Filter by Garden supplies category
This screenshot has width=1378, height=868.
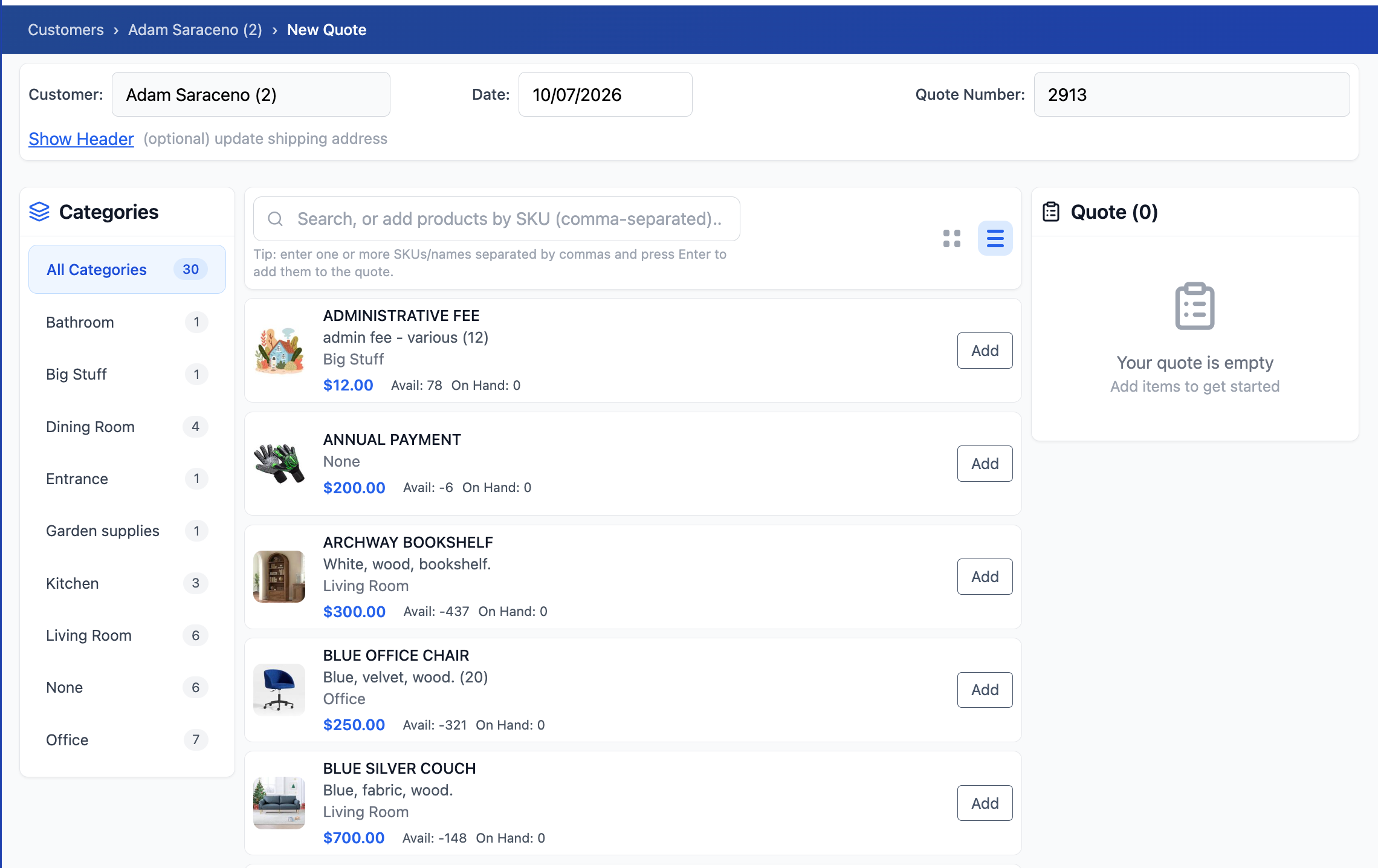[x=127, y=531]
